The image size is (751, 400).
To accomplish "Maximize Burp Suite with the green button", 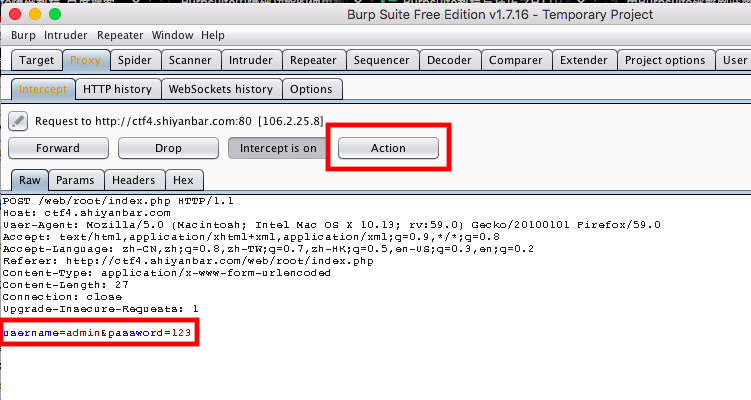I will pyautogui.click(x=55, y=14).
